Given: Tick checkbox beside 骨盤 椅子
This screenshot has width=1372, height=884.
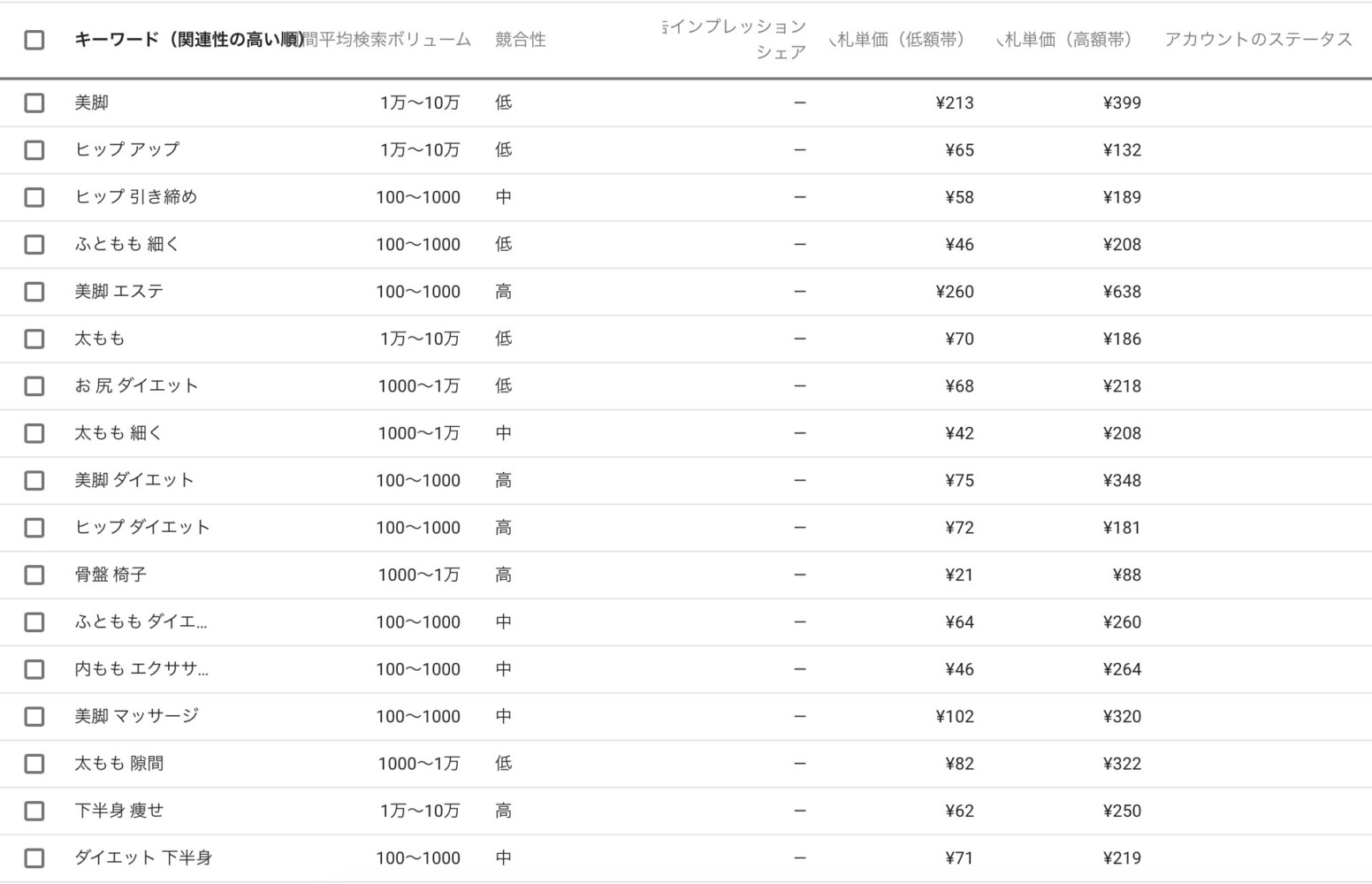Looking at the screenshot, I should point(34,575).
